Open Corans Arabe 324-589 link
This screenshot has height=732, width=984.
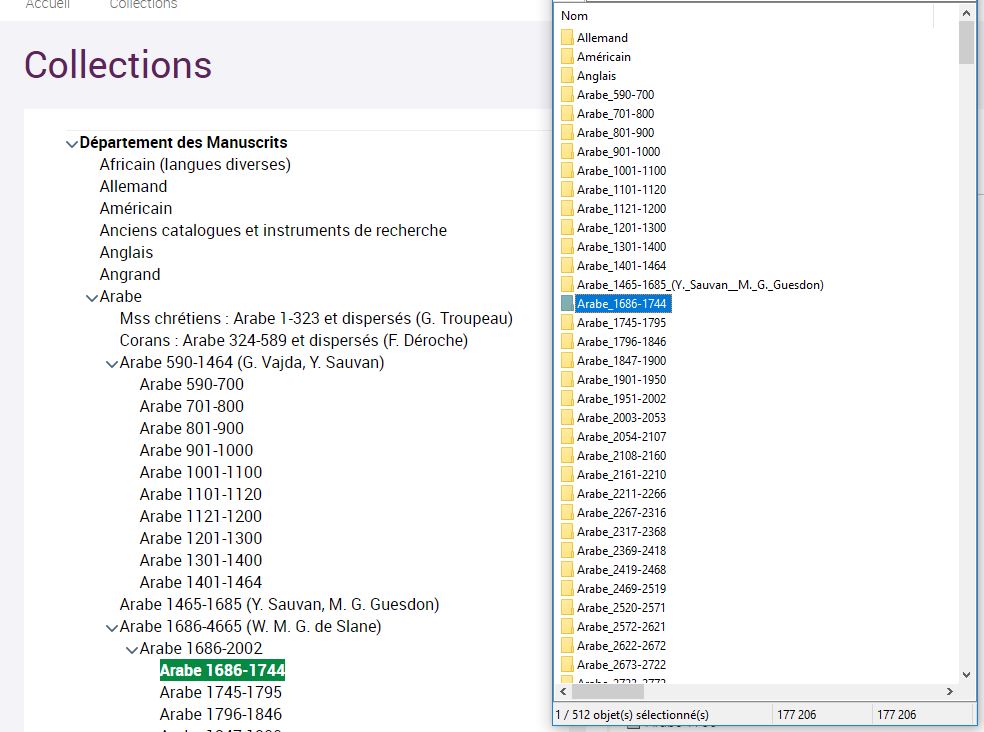tap(294, 340)
